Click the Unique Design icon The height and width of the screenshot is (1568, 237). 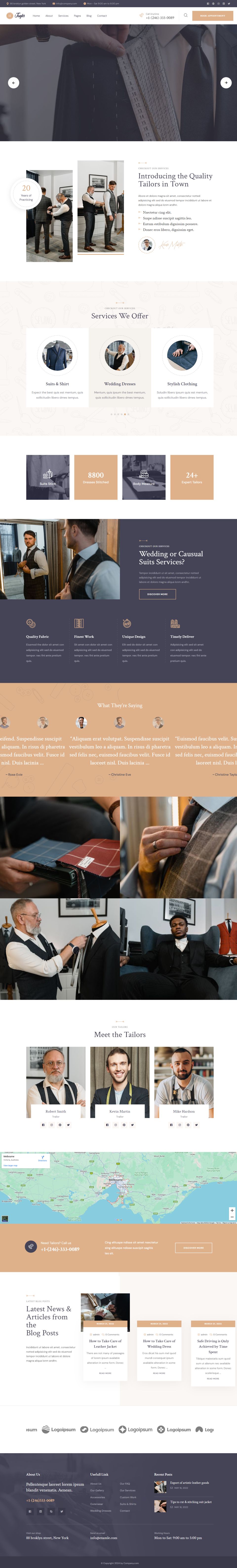[x=127, y=623]
